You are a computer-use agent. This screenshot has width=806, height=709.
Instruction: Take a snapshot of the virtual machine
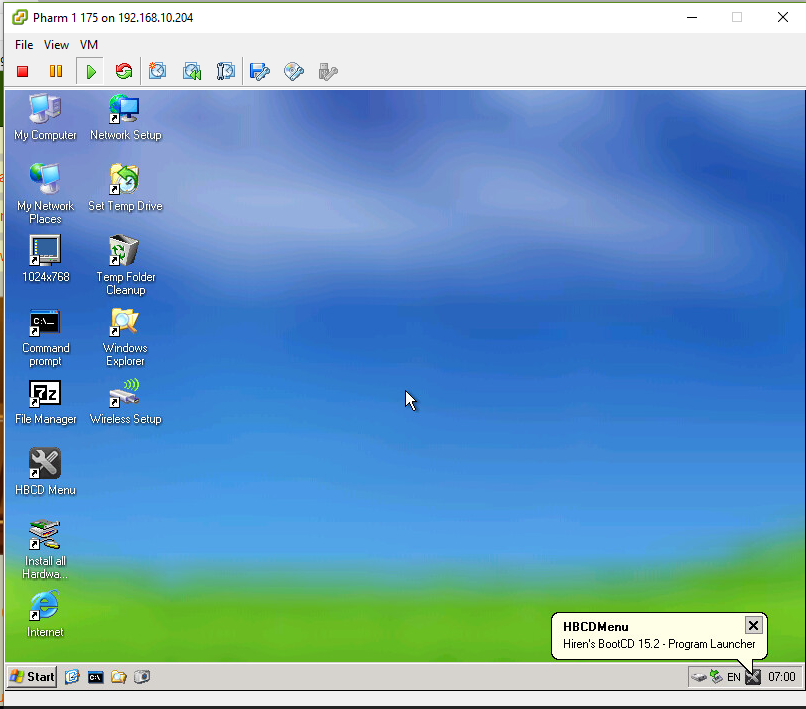(158, 71)
